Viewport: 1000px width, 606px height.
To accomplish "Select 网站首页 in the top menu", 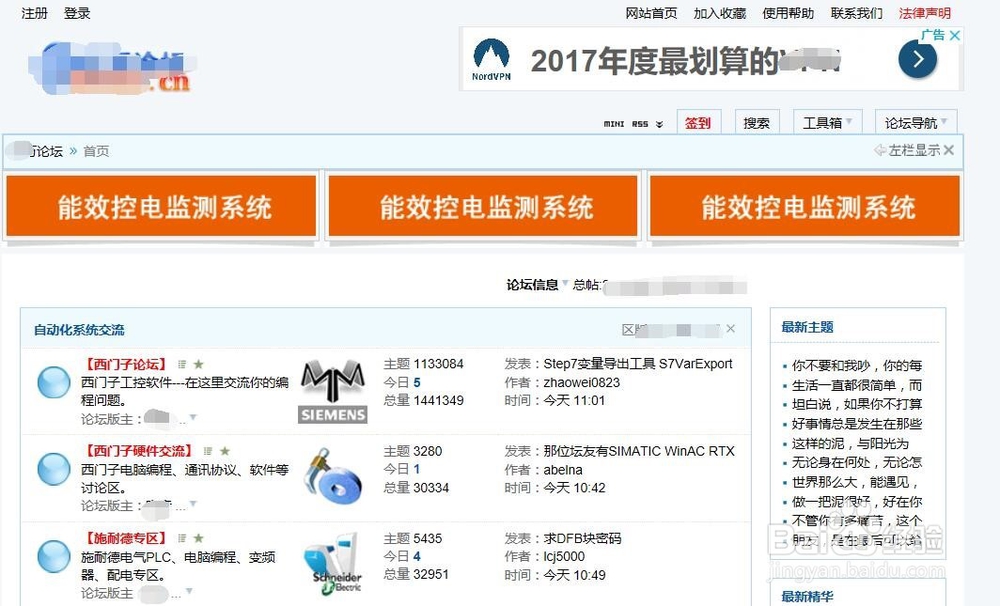I will click(x=652, y=13).
